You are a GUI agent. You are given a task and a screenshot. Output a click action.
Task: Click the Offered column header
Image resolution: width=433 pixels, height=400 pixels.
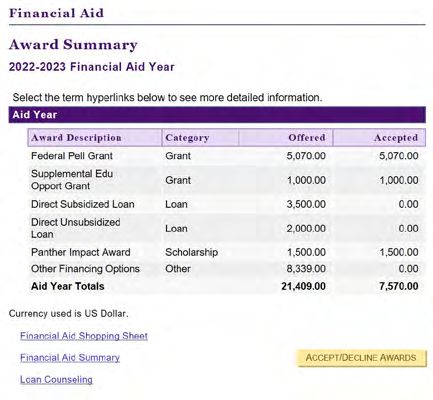286,138
